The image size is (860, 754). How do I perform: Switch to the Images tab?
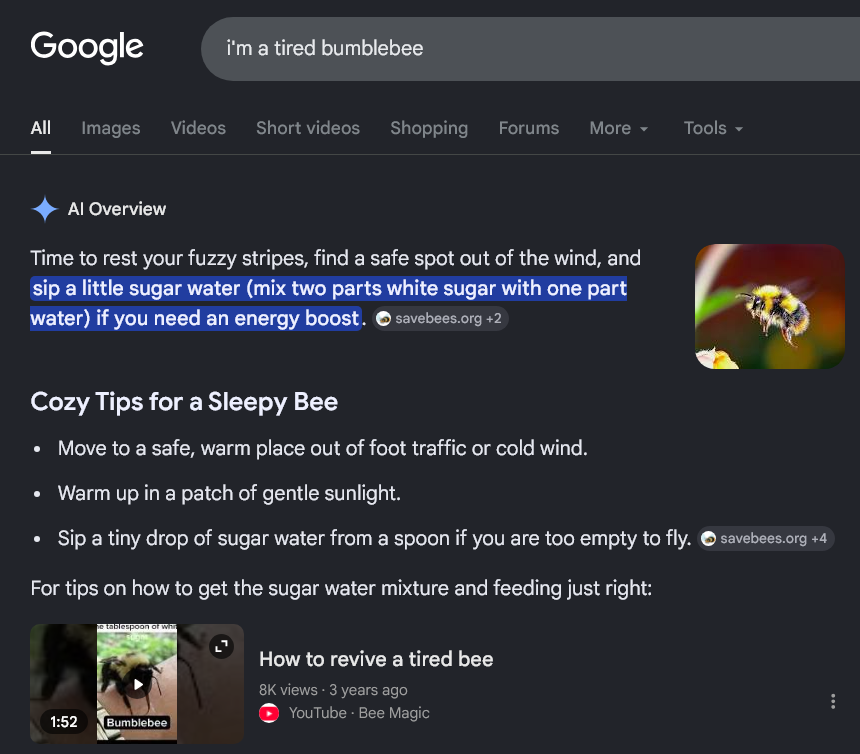click(x=111, y=128)
